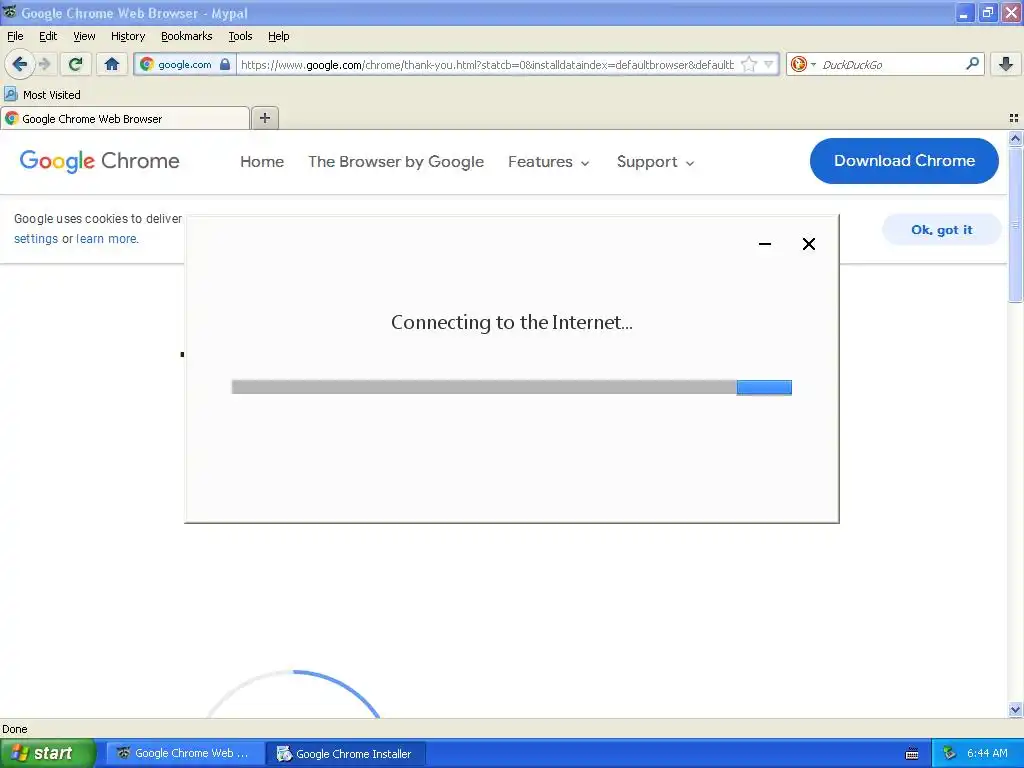Image resolution: width=1024 pixels, height=768 pixels.
Task: Expand the Features dropdown
Action: pyautogui.click(x=549, y=161)
